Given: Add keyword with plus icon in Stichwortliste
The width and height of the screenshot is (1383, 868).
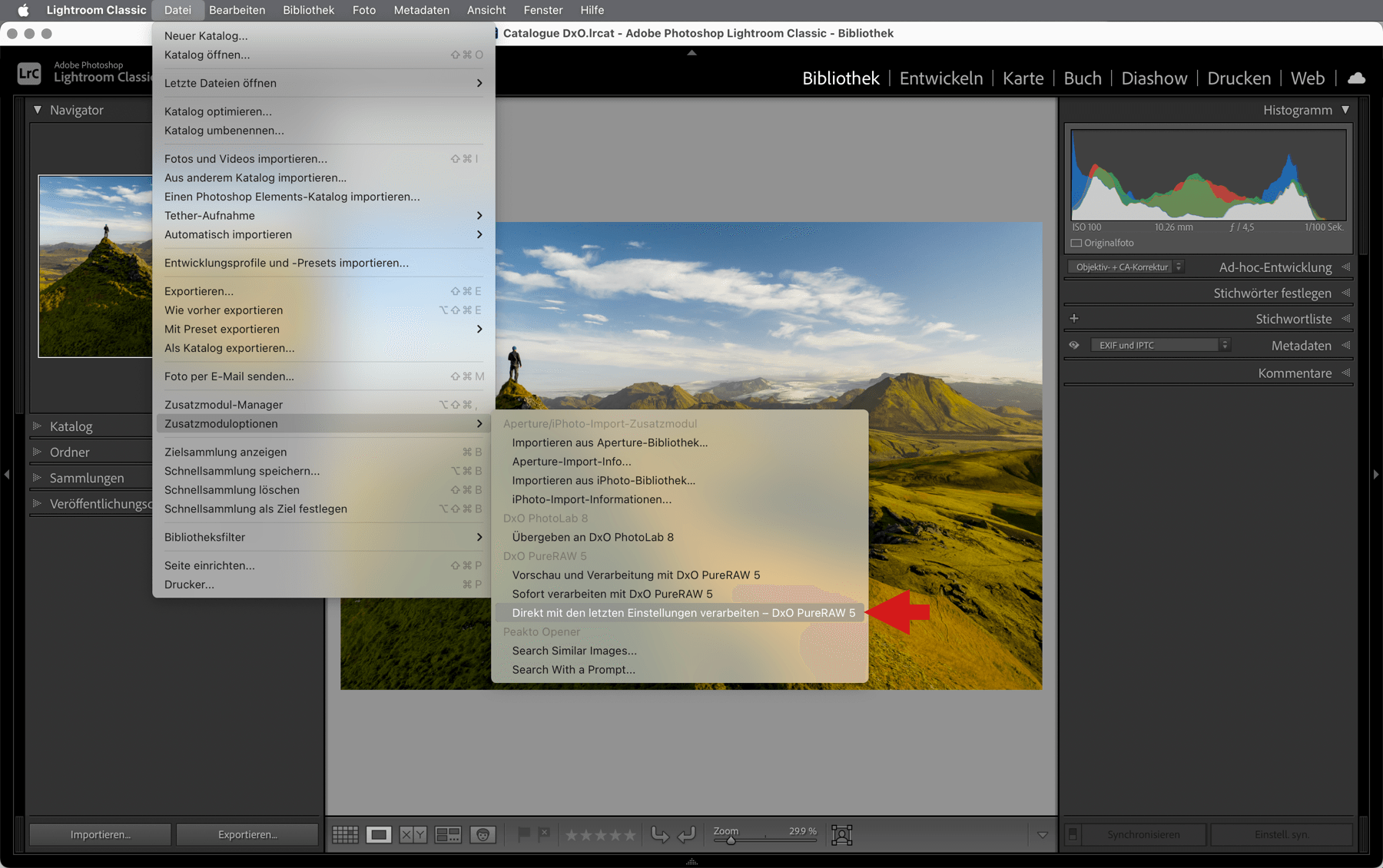Looking at the screenshot, I should pos(1074,318).
